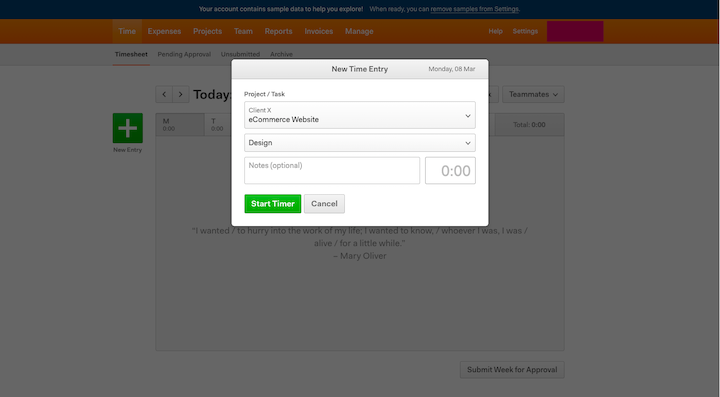Click the 0:00 duration input field
Screen dimensions: 720x397
(450, 170)
